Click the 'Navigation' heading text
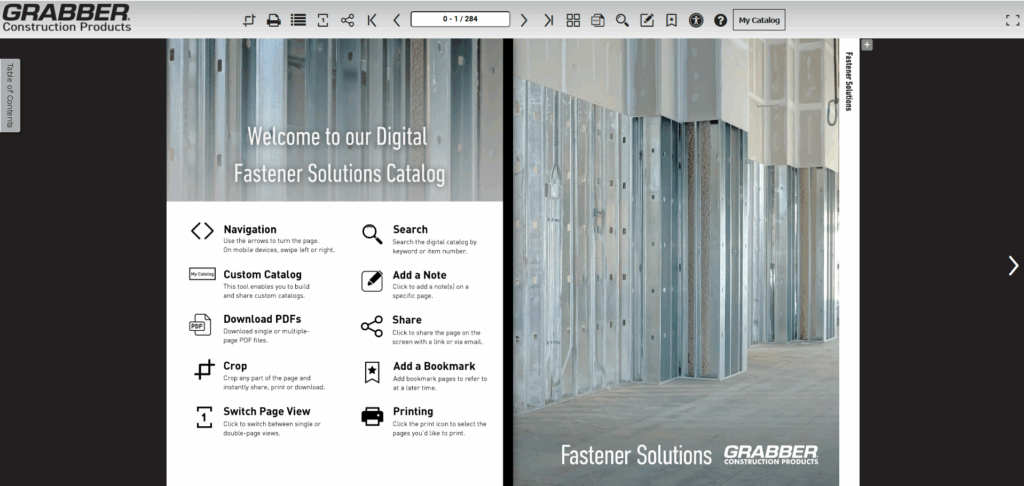This screenshot has width=1024, height=486. 249,229
